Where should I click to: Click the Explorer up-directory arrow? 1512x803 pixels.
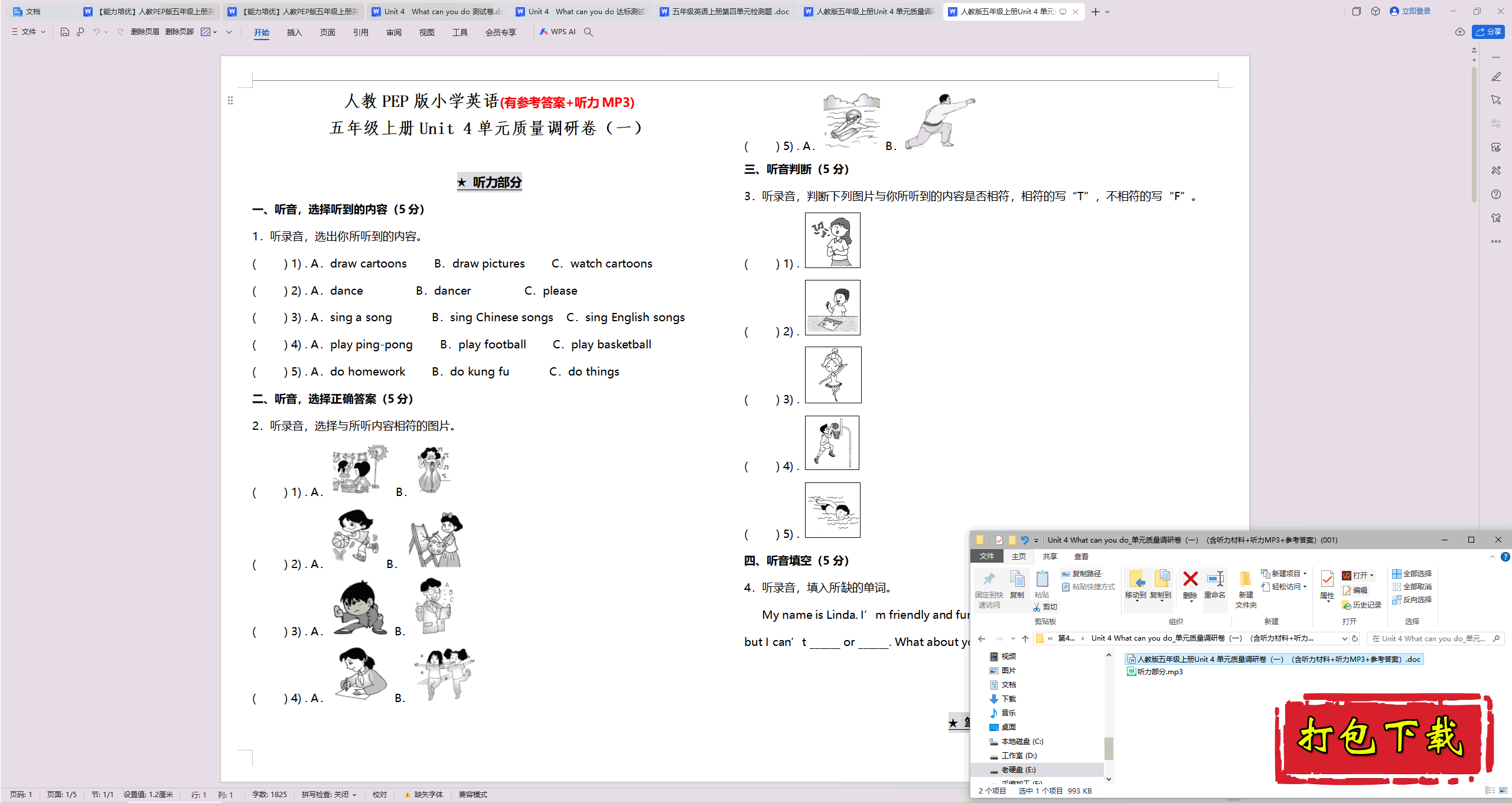(1025, 638)
